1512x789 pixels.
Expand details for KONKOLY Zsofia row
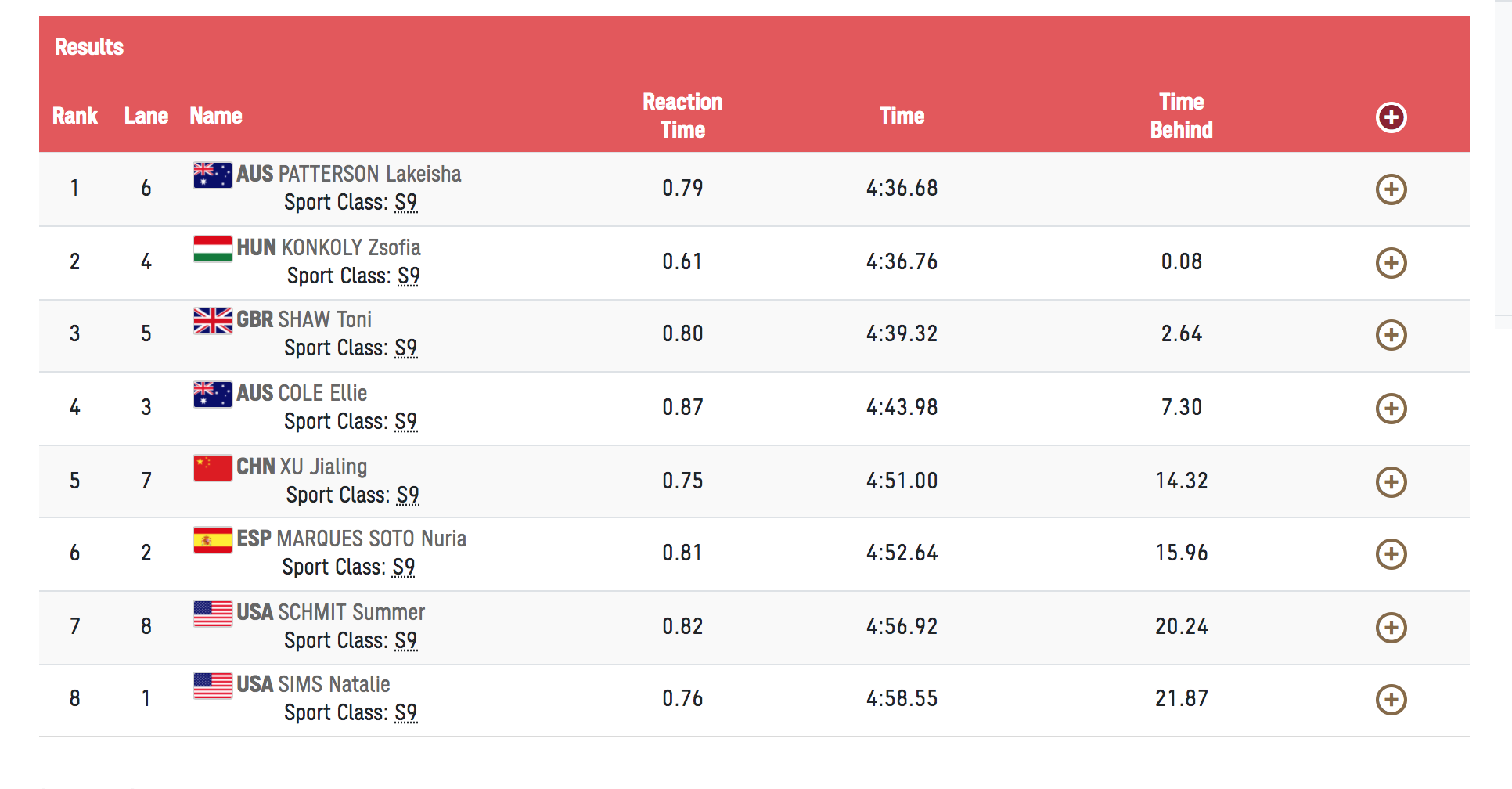(1391, 263)
